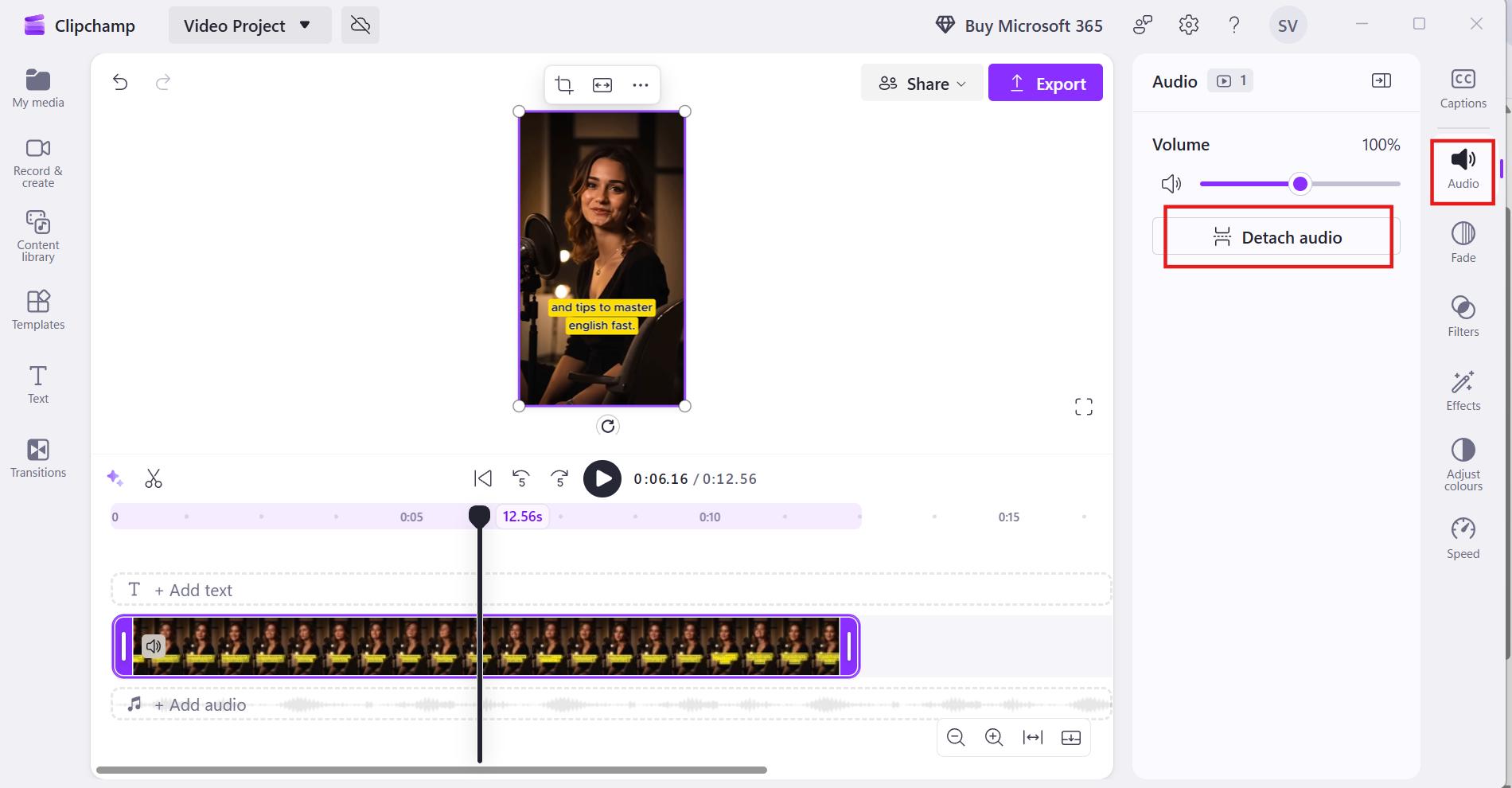Collapse the Audio property panel
Viewport: 1512px width, 788px height.
click(x=1381, y=80)
